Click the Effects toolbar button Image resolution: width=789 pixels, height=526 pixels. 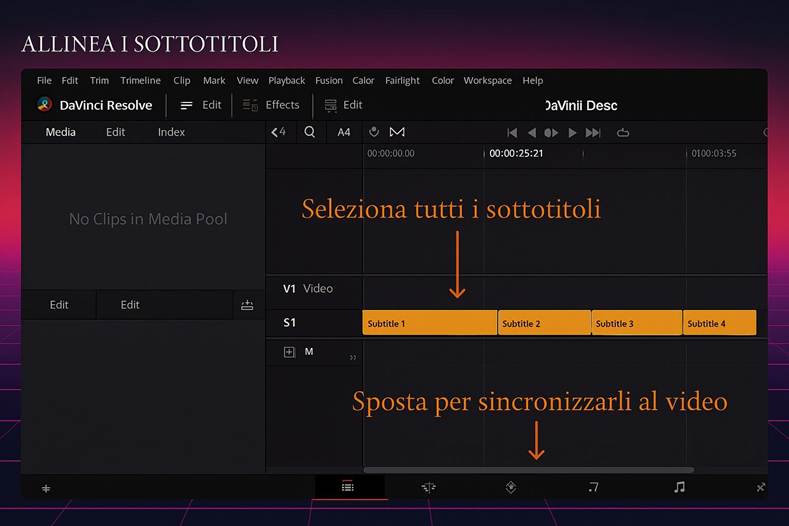click(271, 105)
